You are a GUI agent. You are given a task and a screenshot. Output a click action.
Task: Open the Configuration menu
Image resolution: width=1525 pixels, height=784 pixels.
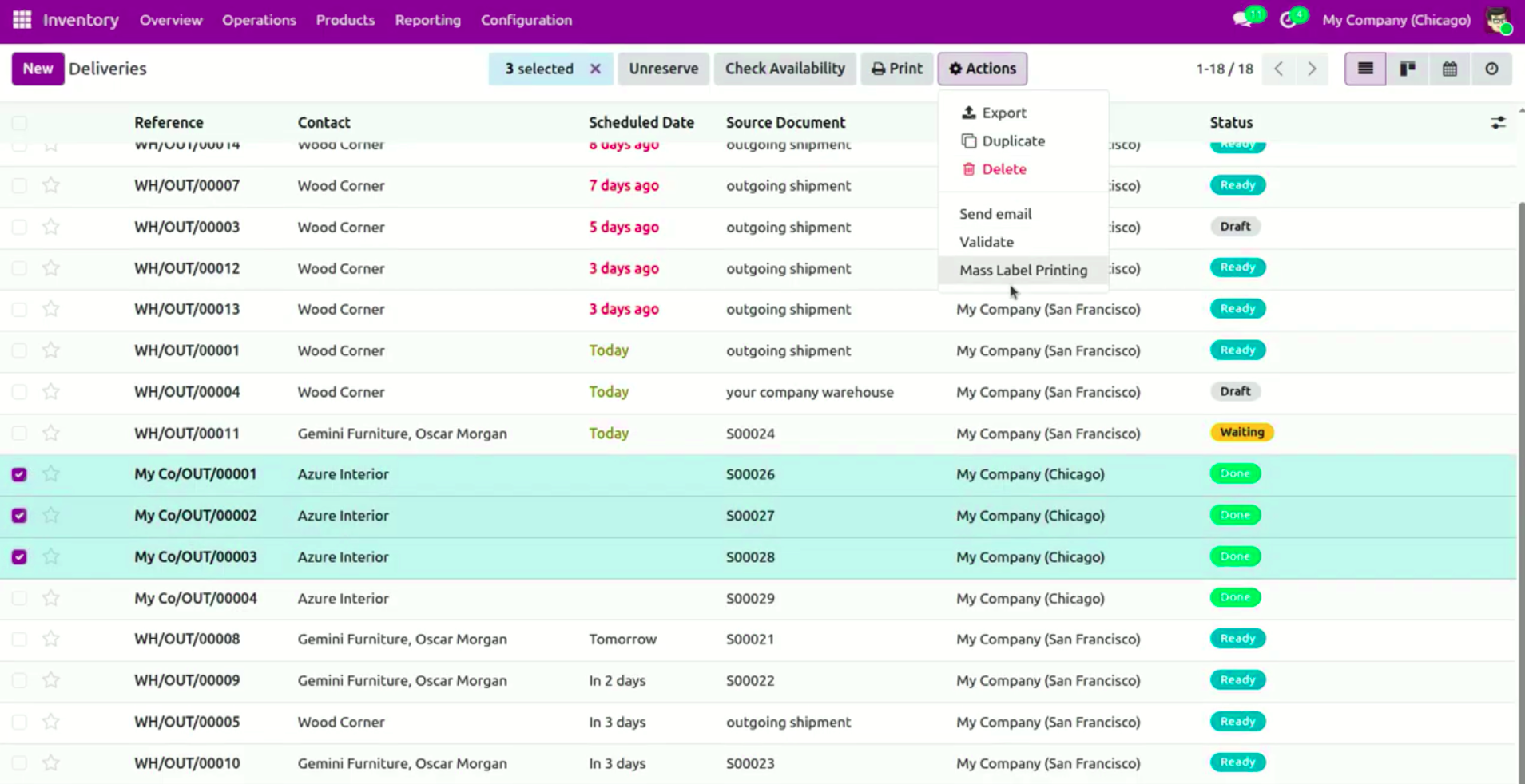[526, 20]
